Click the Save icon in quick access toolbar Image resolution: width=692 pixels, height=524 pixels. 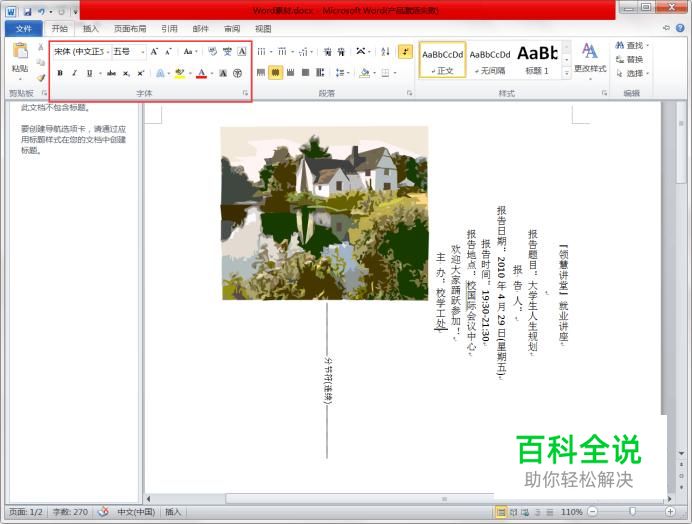[x=27, y=11]
